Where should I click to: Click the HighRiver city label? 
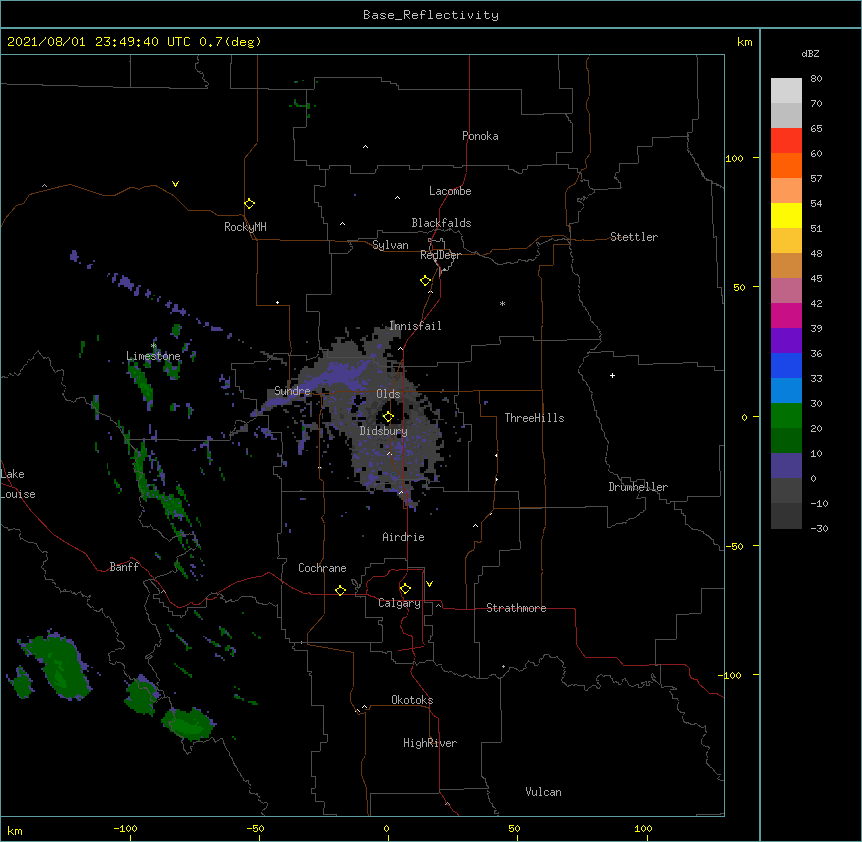(430, 743)
